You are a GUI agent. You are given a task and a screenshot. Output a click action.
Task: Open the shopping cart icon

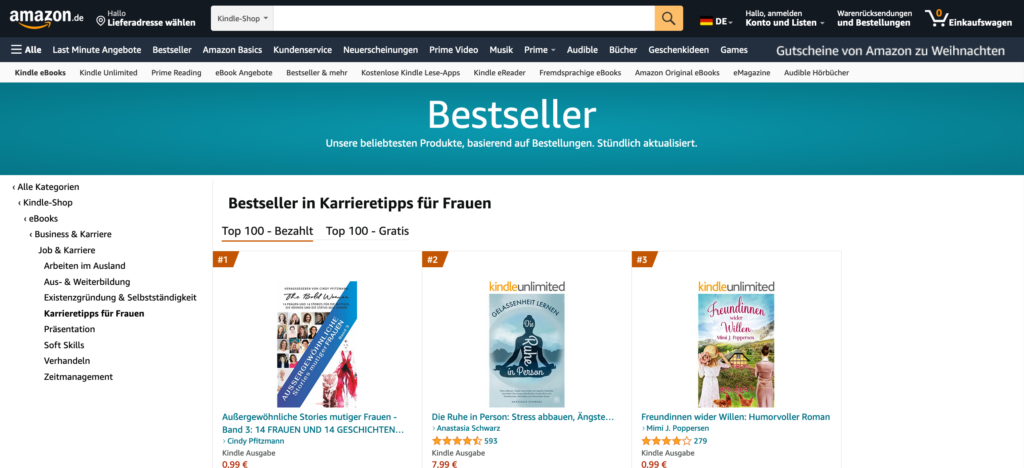tap(936, 18)
